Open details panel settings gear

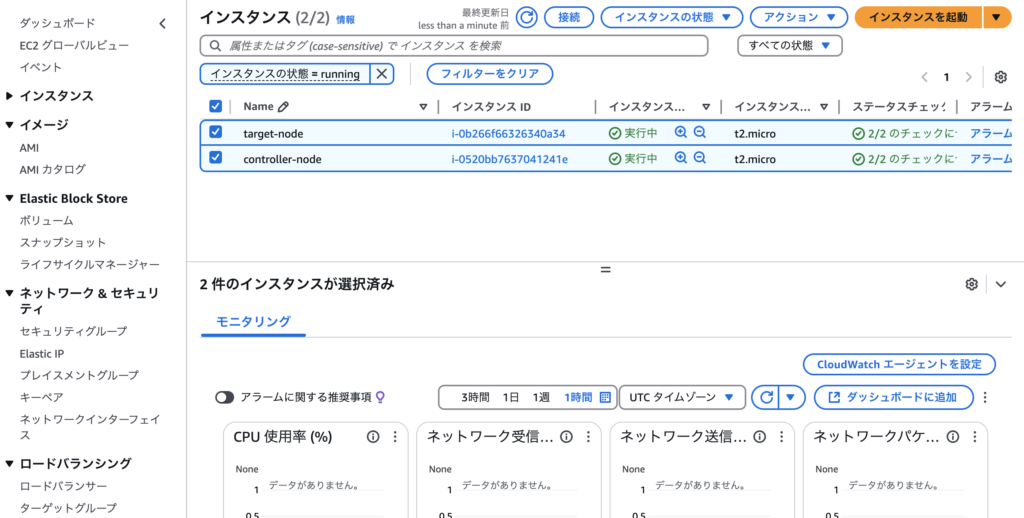coord(972,284)
